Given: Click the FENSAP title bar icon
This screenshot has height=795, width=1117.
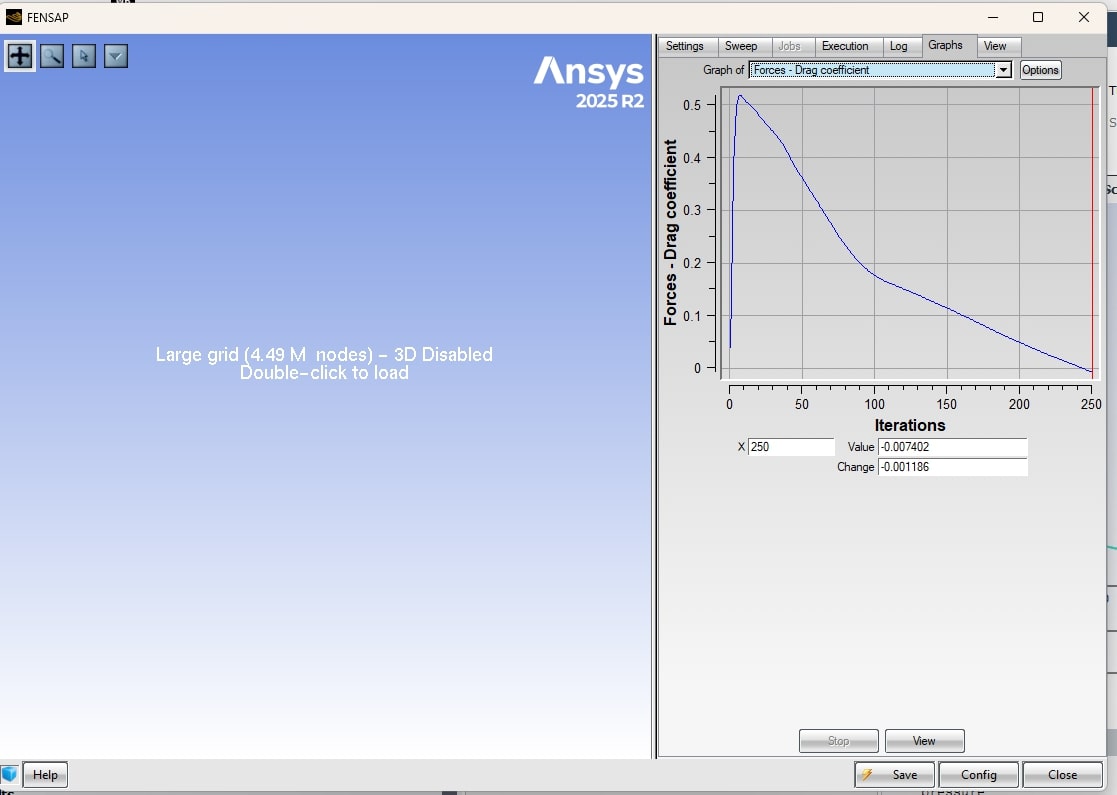Looking at the screenshot, I should (x=14, y=17).
